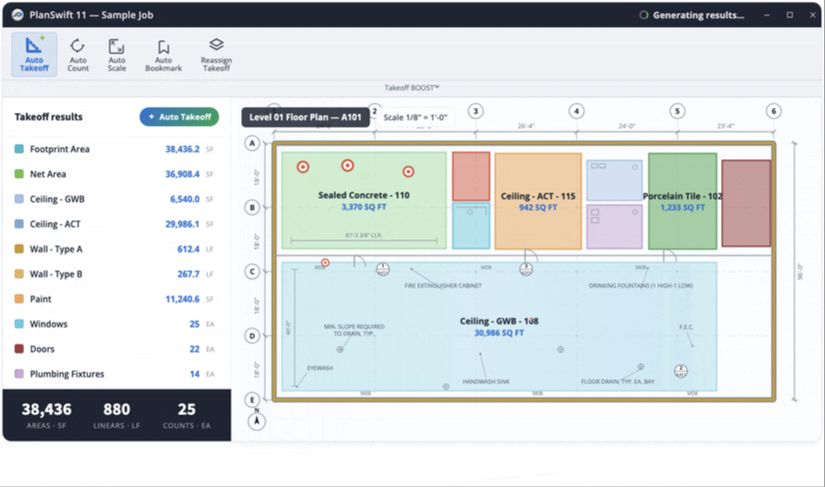The image size is (825, 487).
Task: Click column grid bubble 3
Action: (476, 111)
